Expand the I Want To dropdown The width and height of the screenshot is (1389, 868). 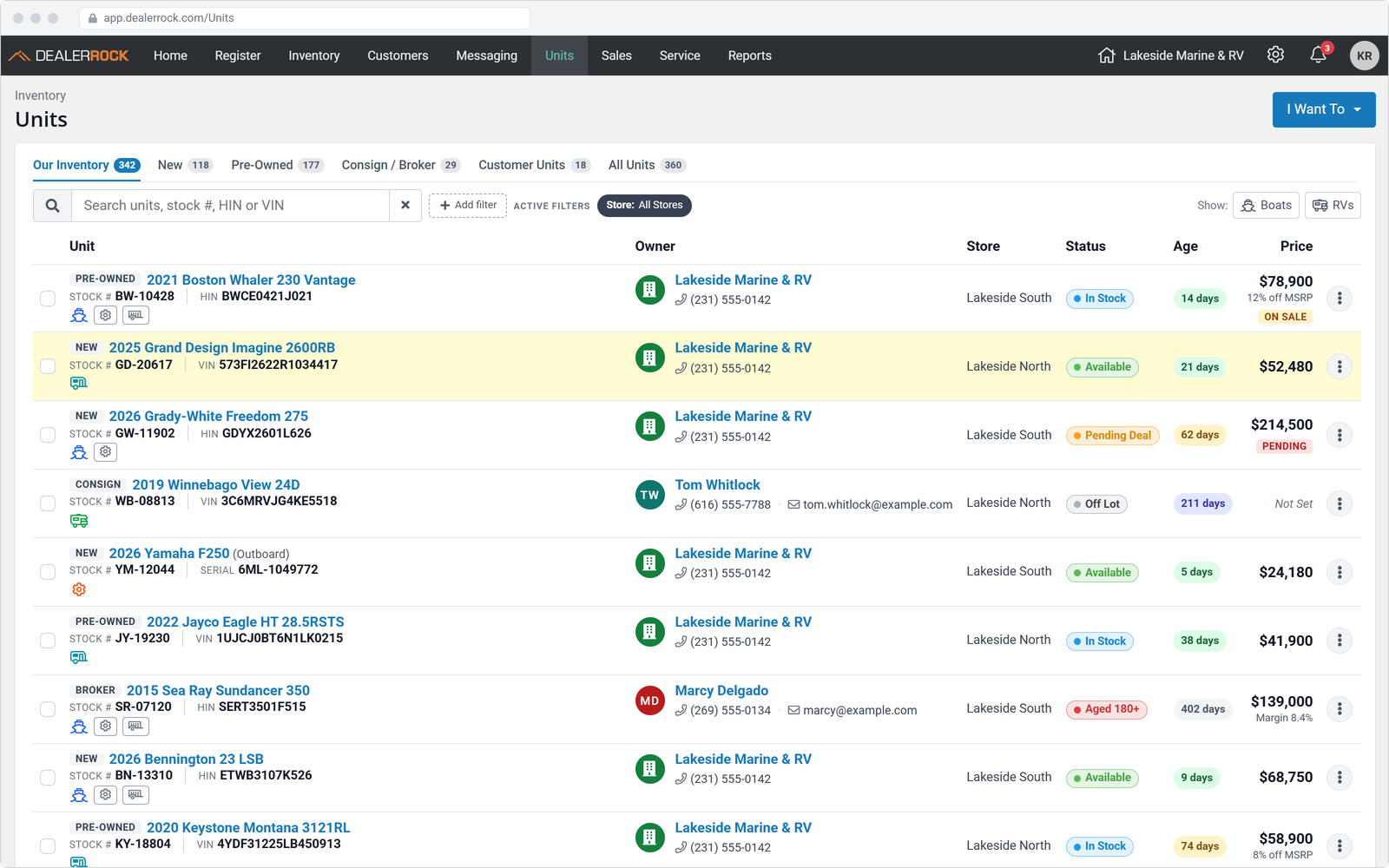pos(1324,109)
